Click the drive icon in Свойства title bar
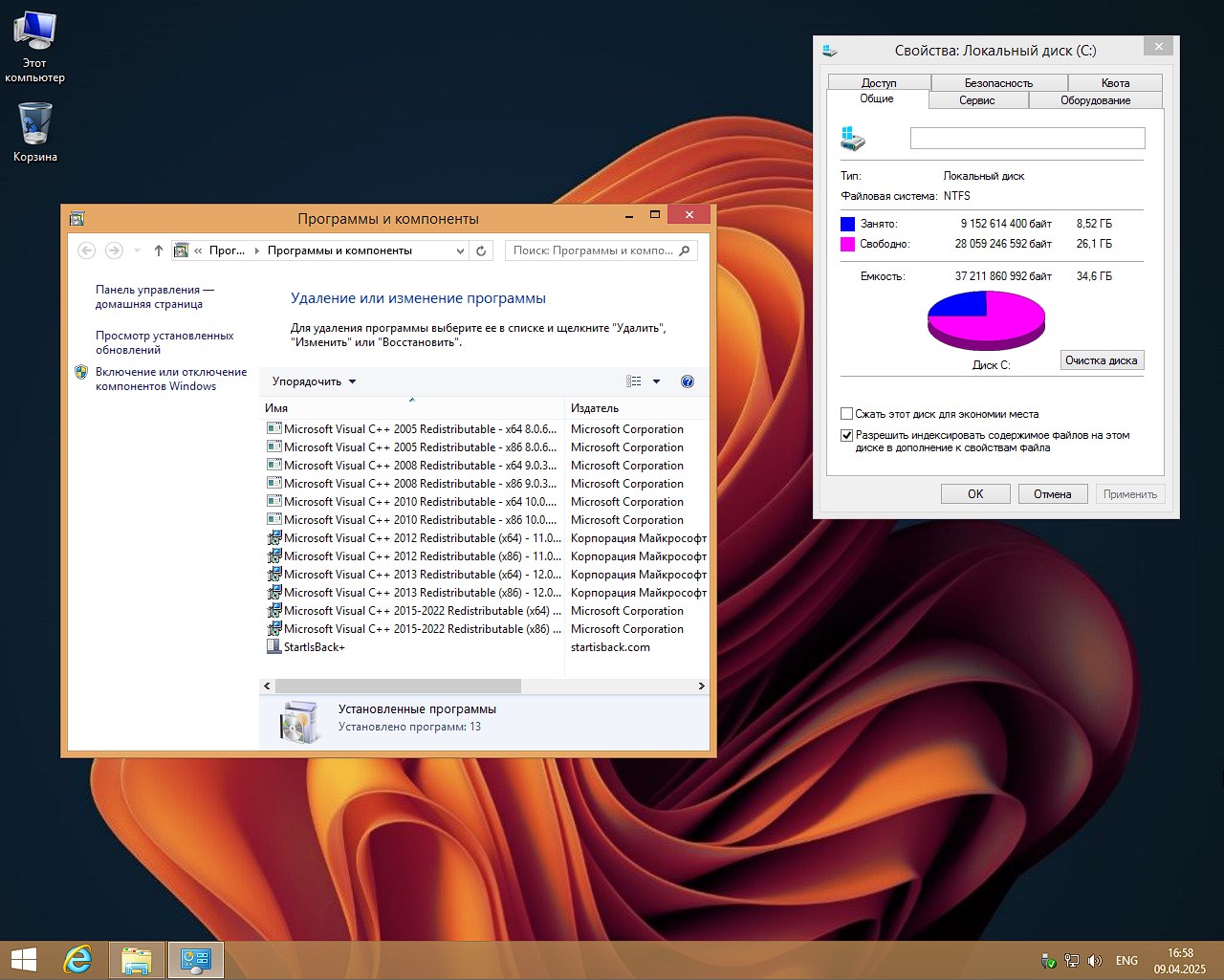The height and width of the screenshot is (980, 1224). 829,51
